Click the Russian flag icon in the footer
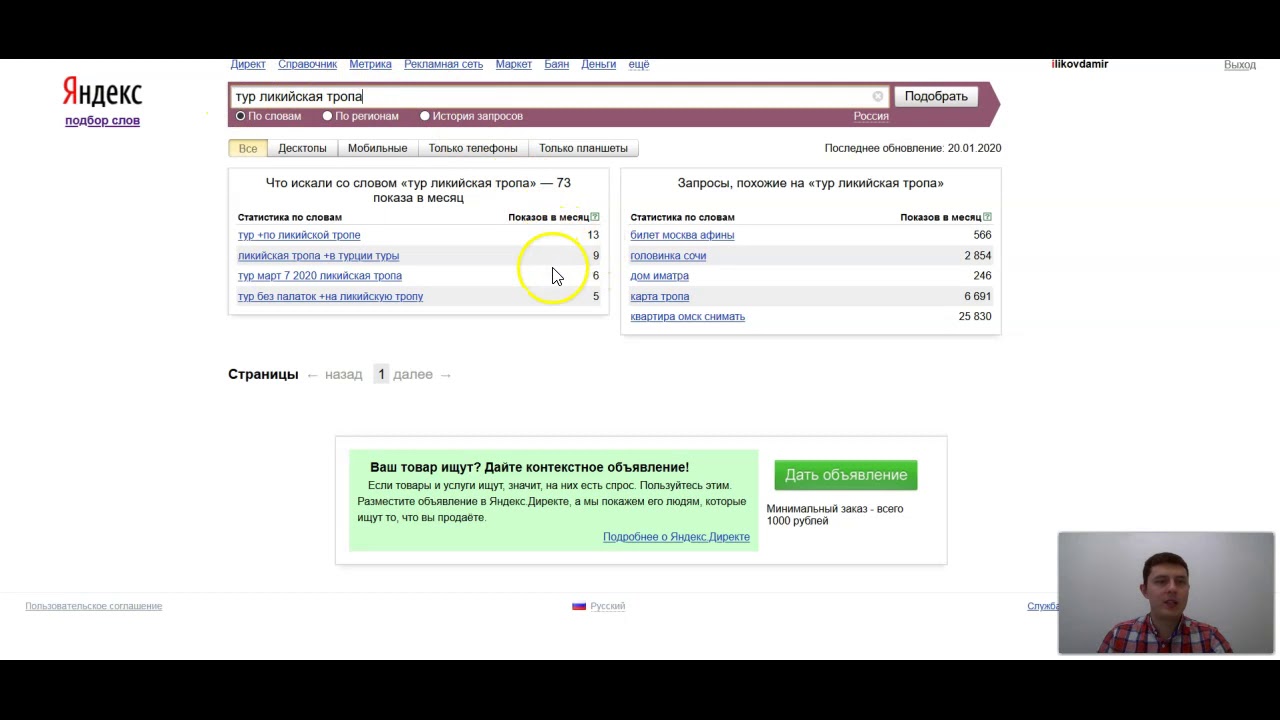 click(x=579, y=606)
